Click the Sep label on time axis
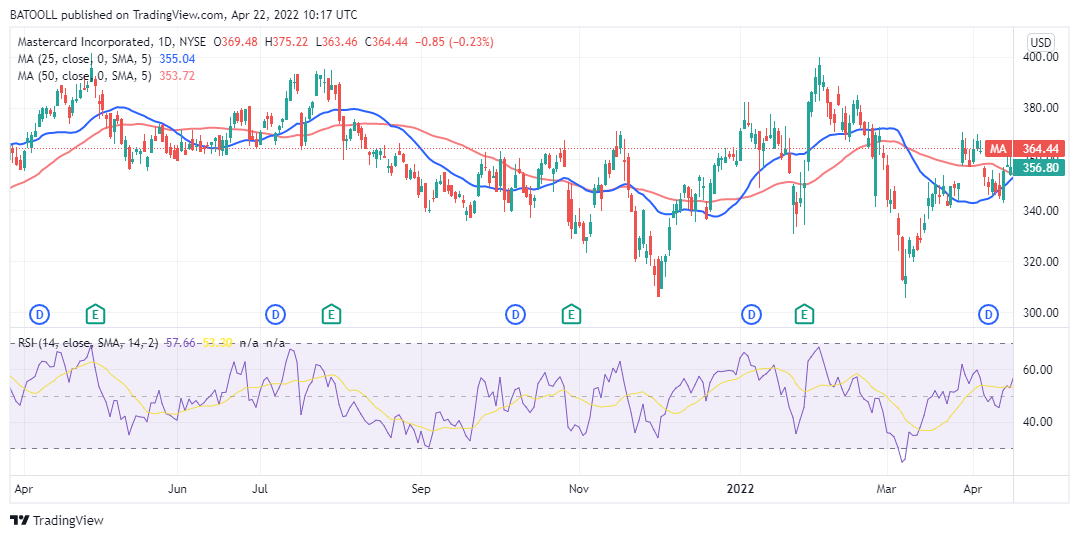This screenshot has height=538, width=1079. tap(420, 489)
